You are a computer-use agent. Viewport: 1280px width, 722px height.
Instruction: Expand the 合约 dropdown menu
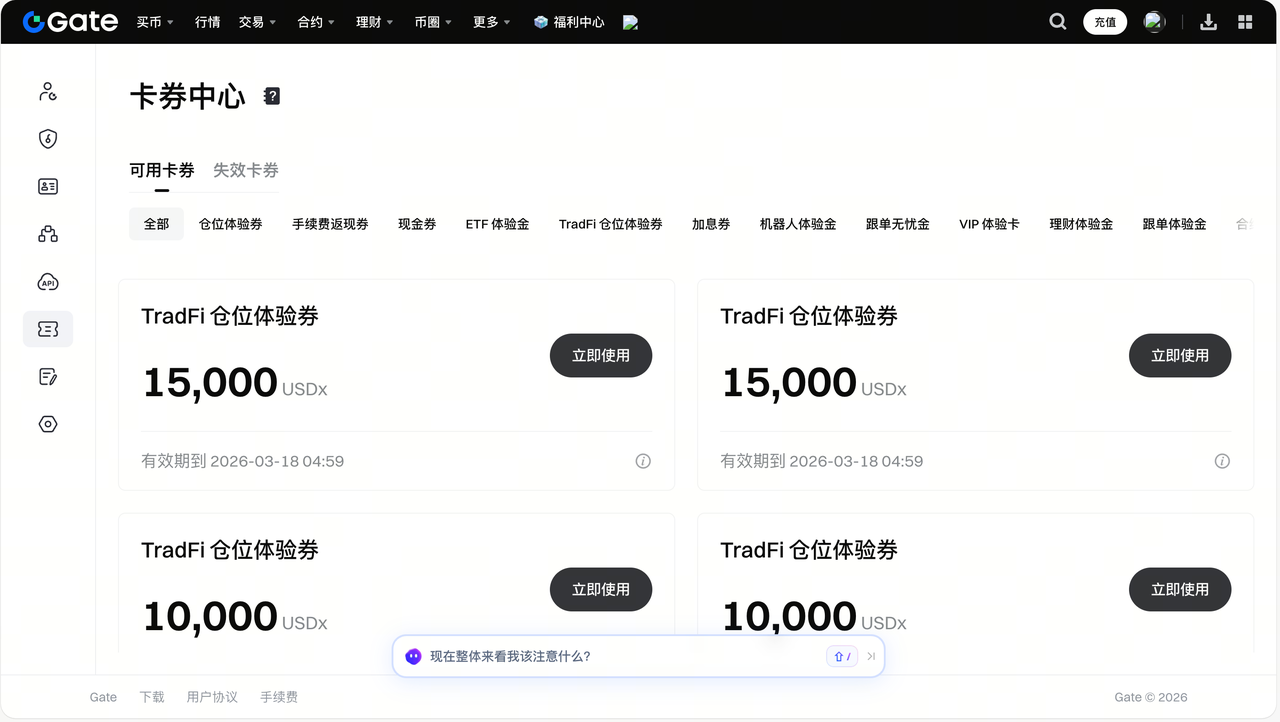[316, 22]
